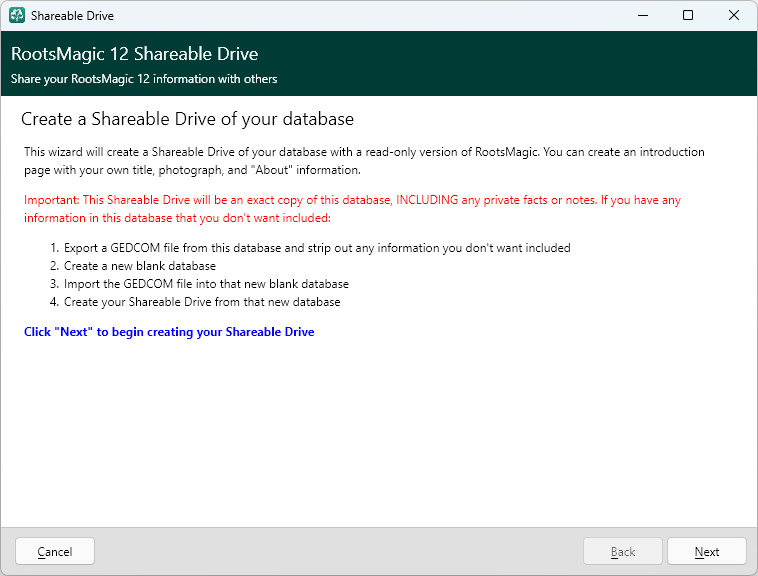Click the disabled Back button
Image resolution: width=758 pixels, height=576 pixels.
623,551
